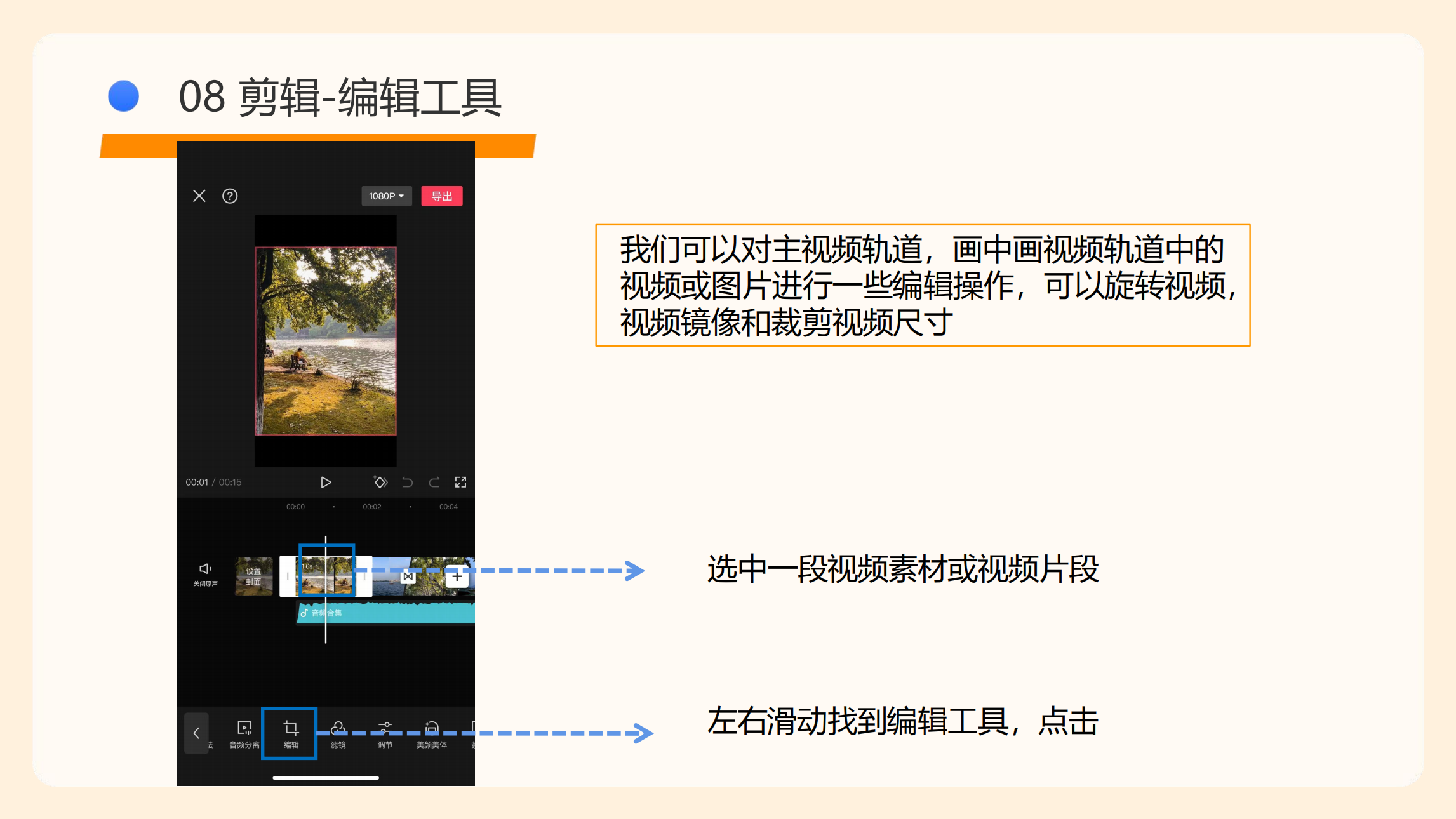Click the 00:00 timeline ruler mark

point(295,507)
